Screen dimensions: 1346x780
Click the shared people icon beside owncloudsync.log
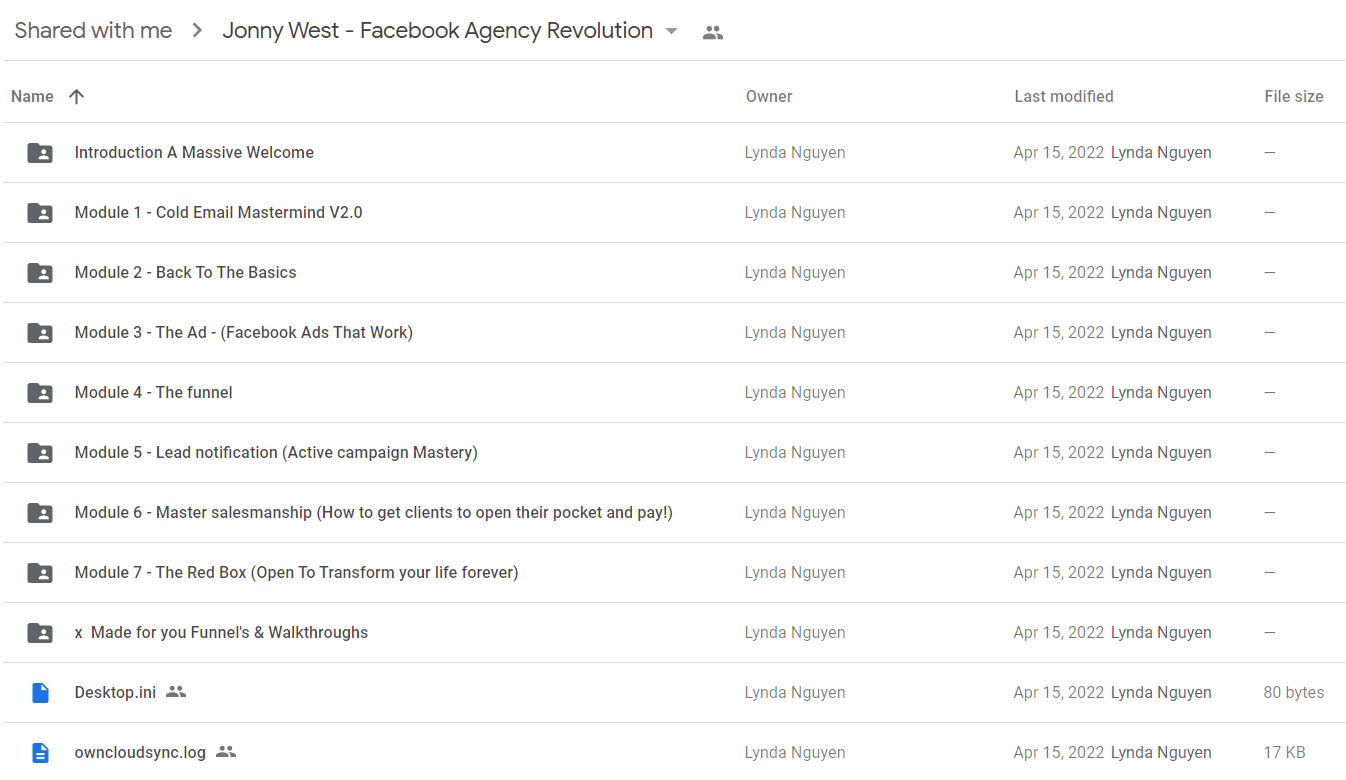point(226,752)
